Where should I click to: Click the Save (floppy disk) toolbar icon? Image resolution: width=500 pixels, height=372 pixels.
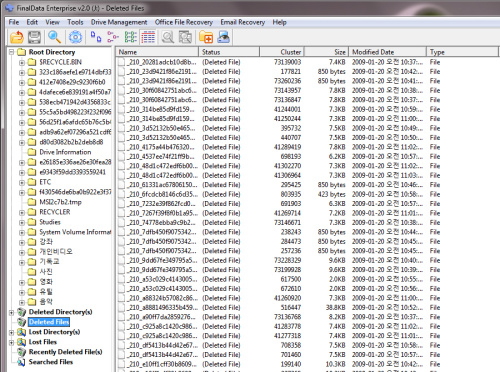point(34,37)
